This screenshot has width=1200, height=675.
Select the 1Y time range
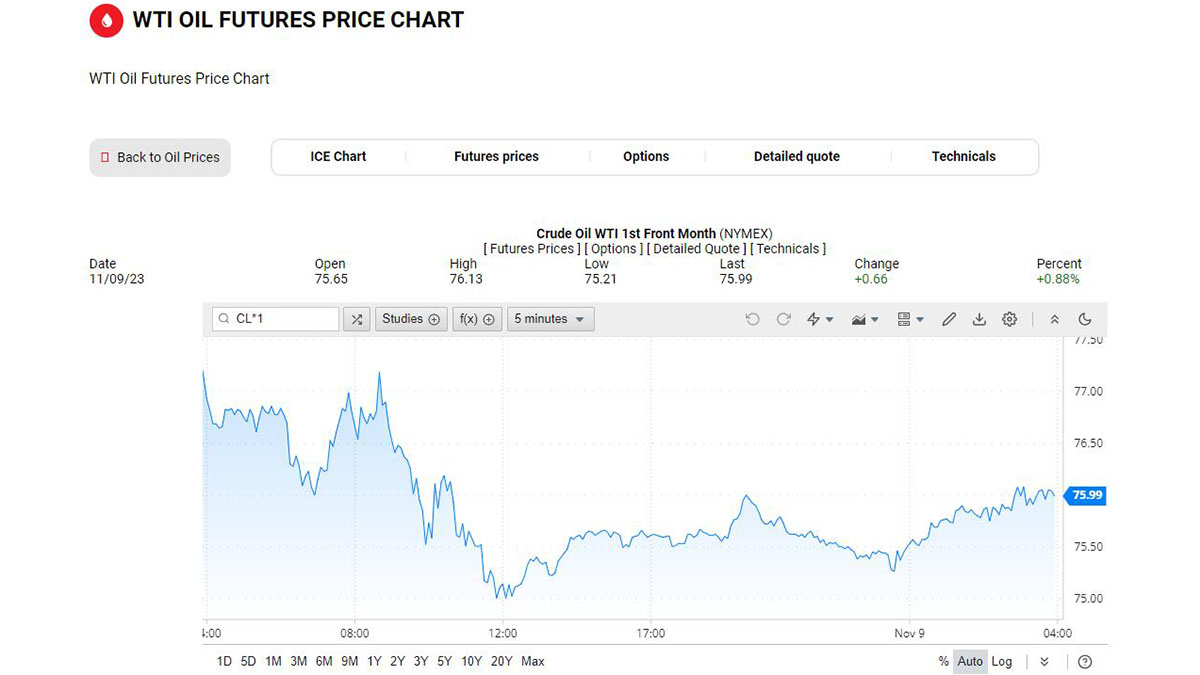pos(374,661)
